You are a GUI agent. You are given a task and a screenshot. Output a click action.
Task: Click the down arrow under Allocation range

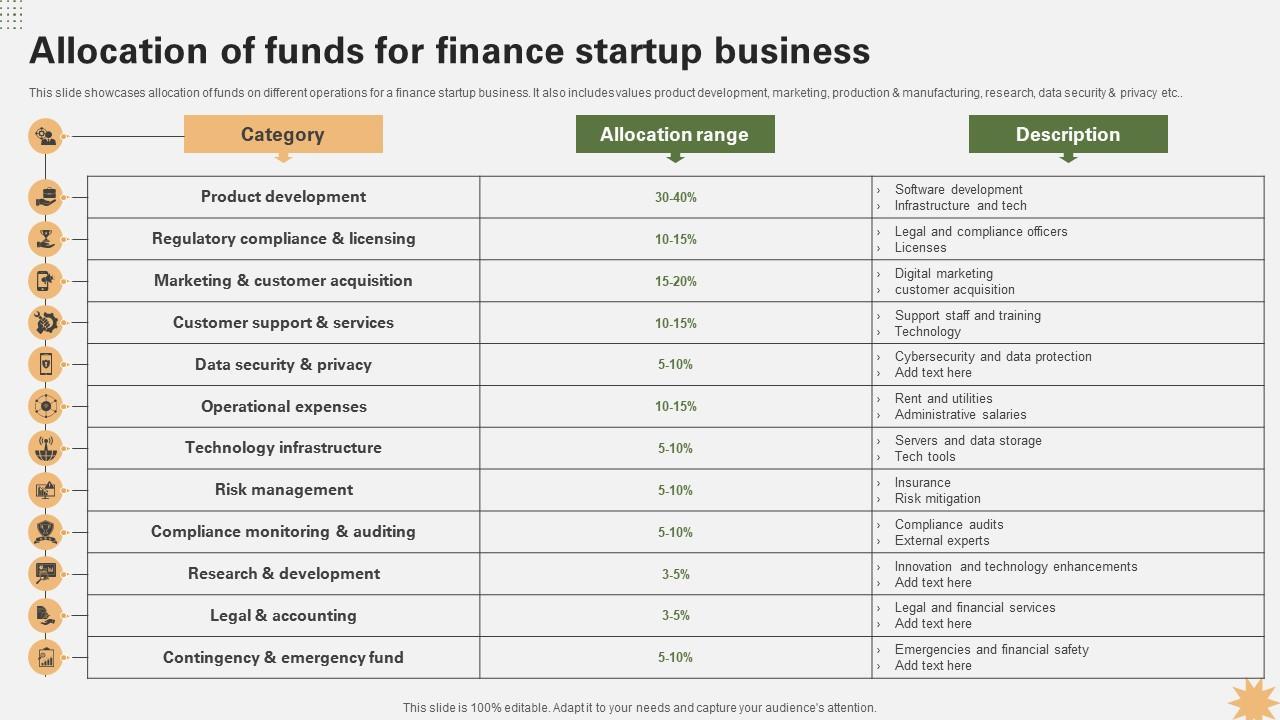click(675, 157)
